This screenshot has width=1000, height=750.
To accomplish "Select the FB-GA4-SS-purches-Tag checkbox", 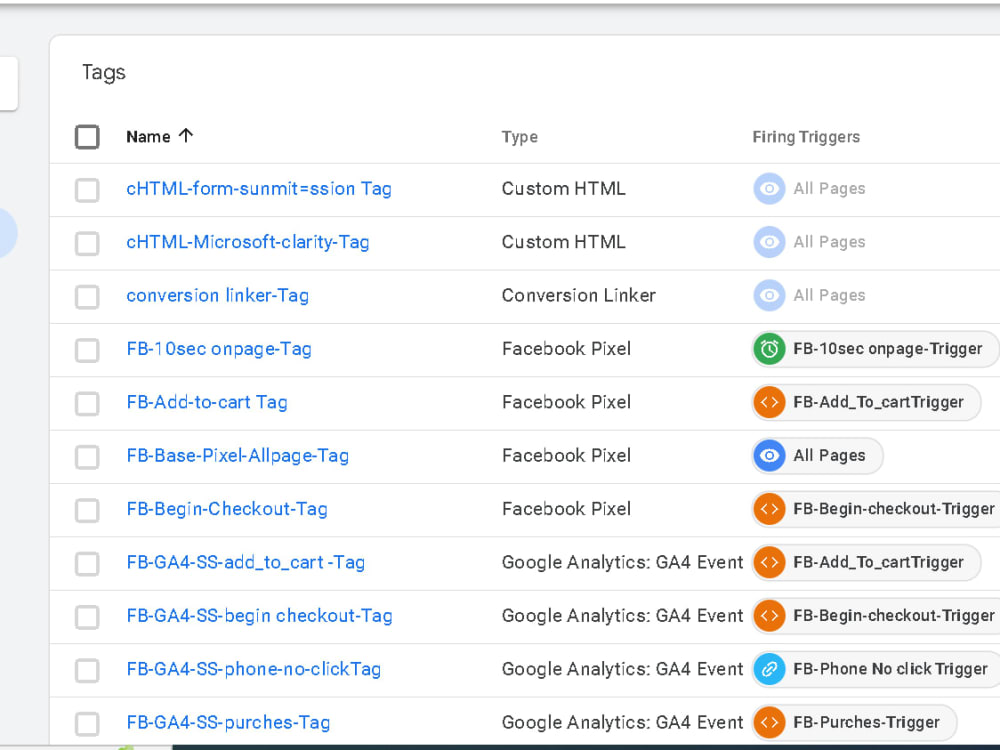I will pos(87,722).
